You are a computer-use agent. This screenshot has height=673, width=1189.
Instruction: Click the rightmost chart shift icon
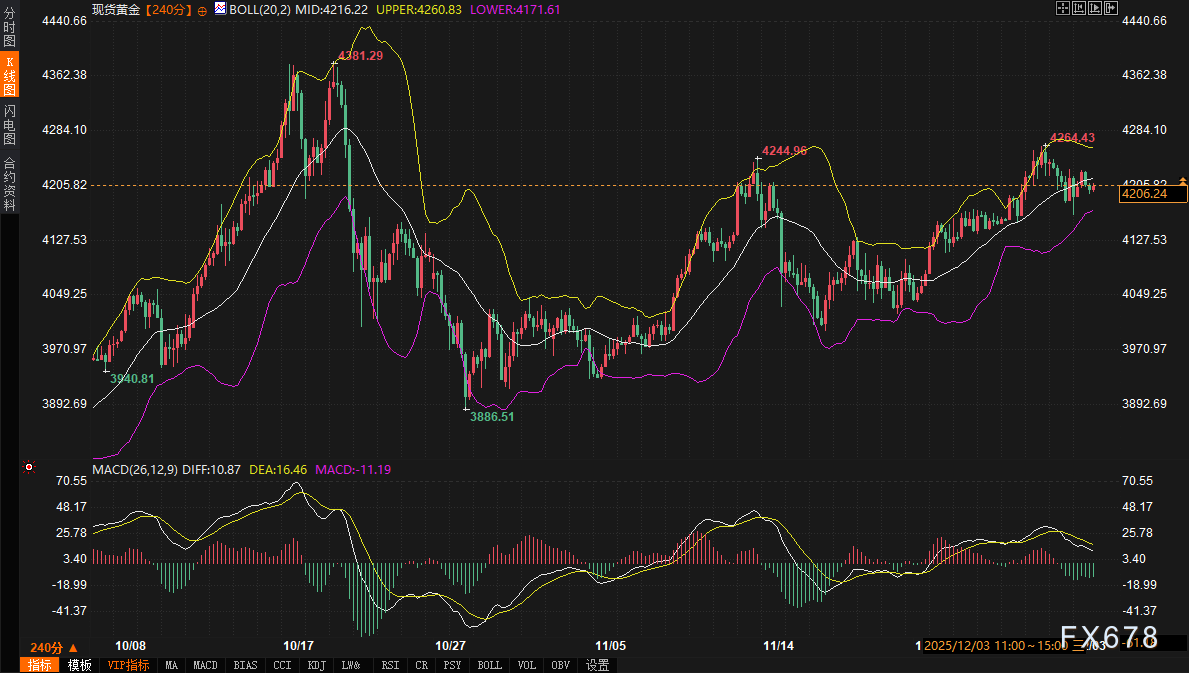point(1110,8)
